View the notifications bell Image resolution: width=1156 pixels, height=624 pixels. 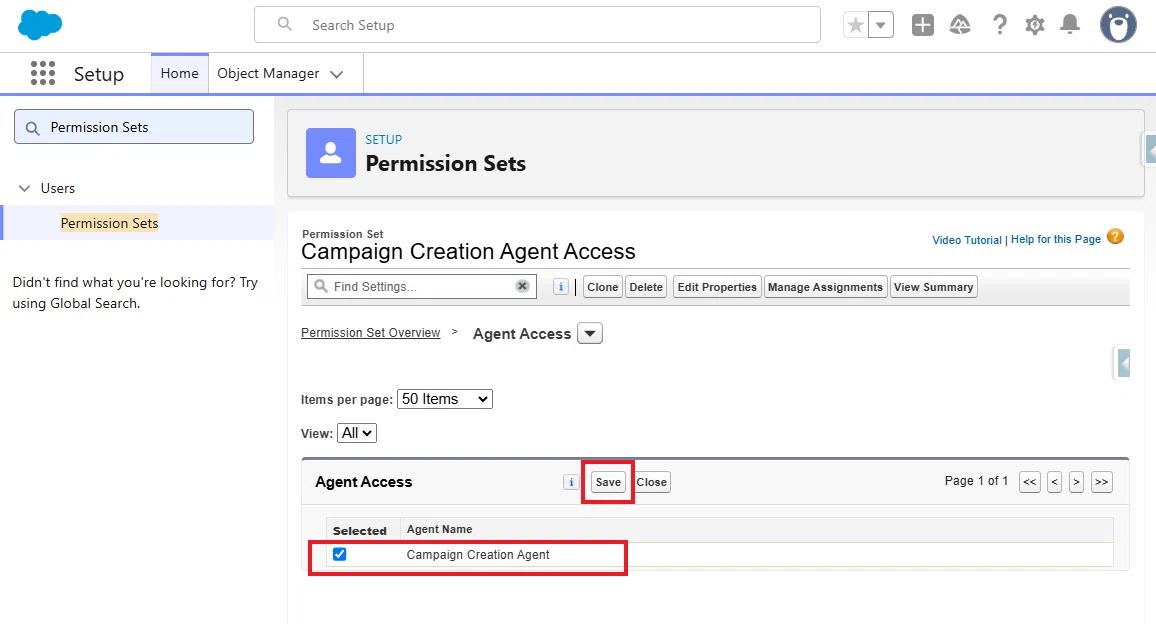coord(1070,25)
